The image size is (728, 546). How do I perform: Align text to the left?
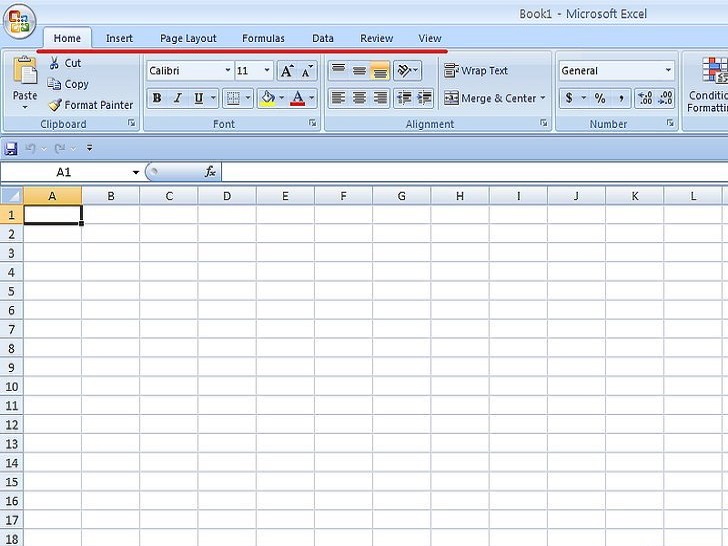338,98
